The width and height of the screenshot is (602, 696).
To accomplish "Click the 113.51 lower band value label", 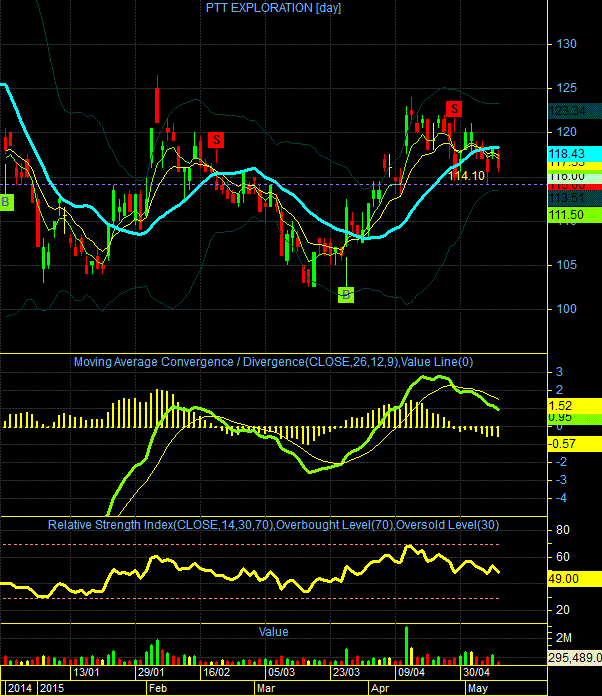I will (575, 198).
